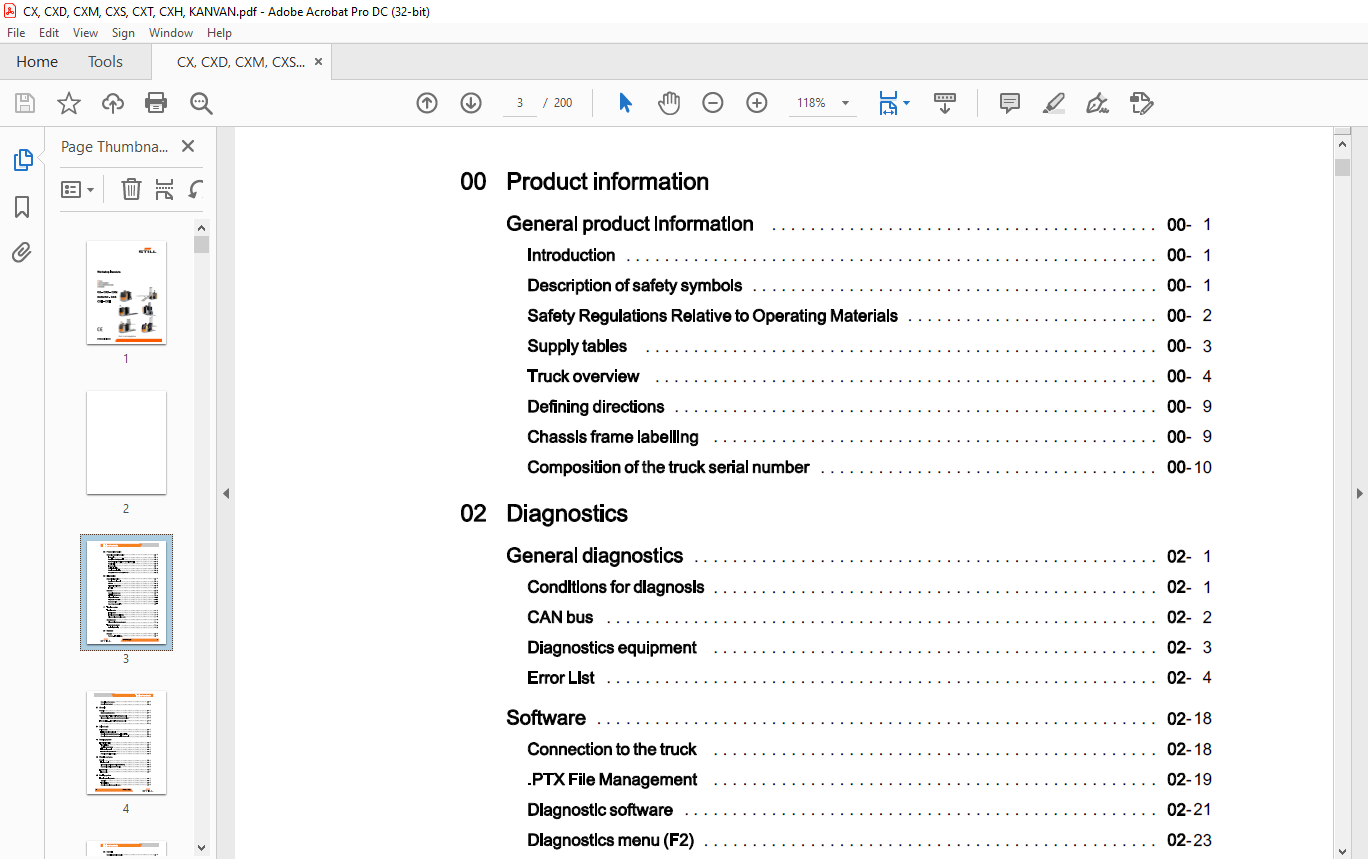
Task: Click Description of safety symbols entry
Action: click(634, 285)
